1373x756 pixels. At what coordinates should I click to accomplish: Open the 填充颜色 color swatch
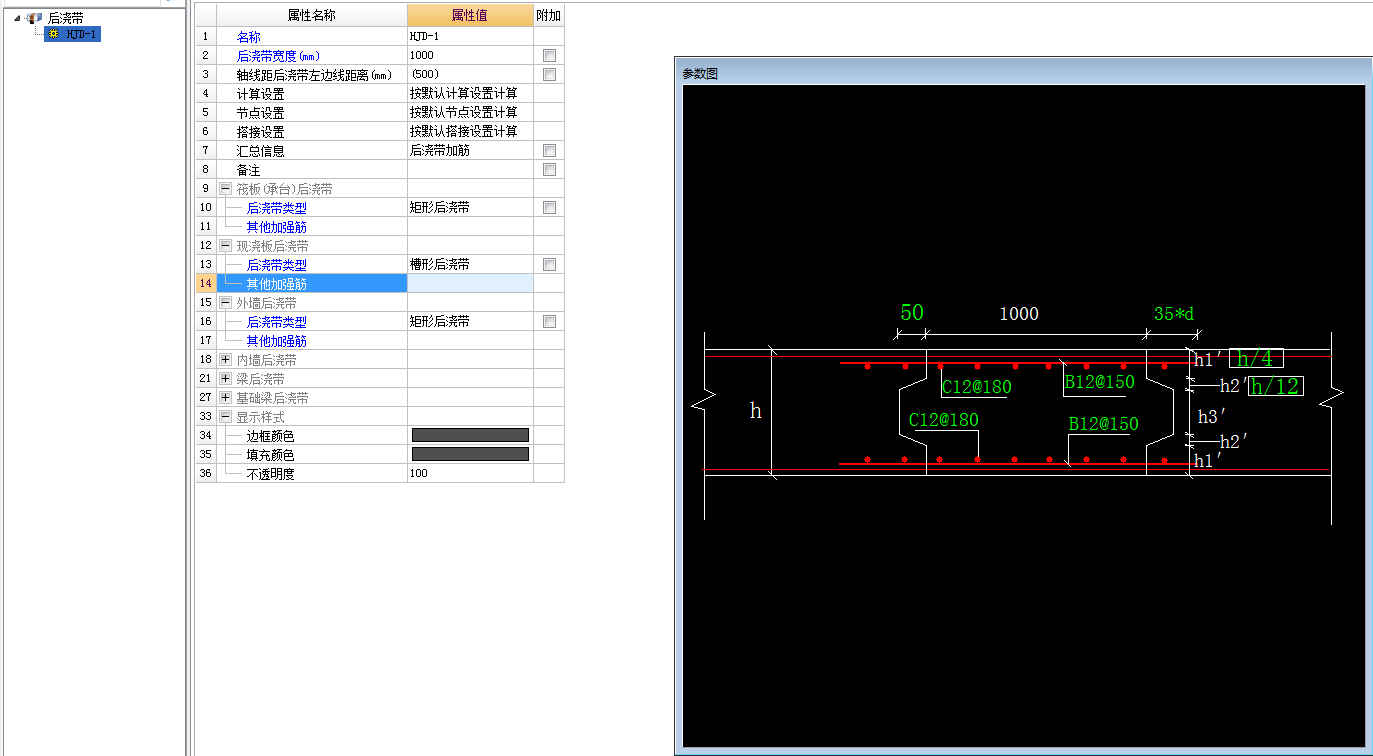pos(470,454)
